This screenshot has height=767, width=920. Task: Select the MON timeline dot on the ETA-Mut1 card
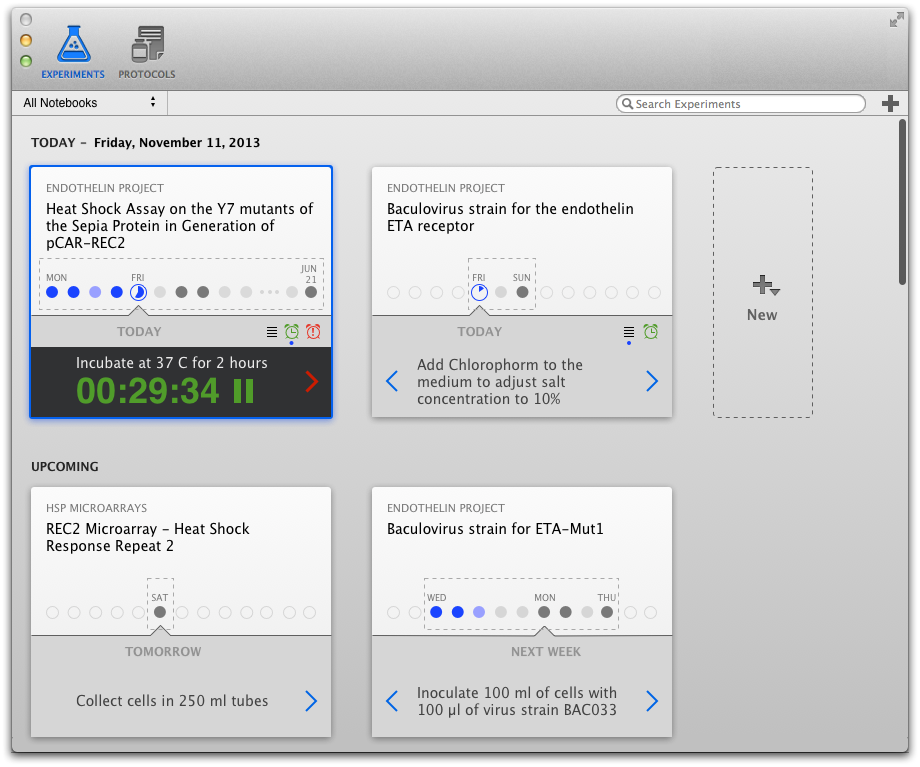coord(544,612)
